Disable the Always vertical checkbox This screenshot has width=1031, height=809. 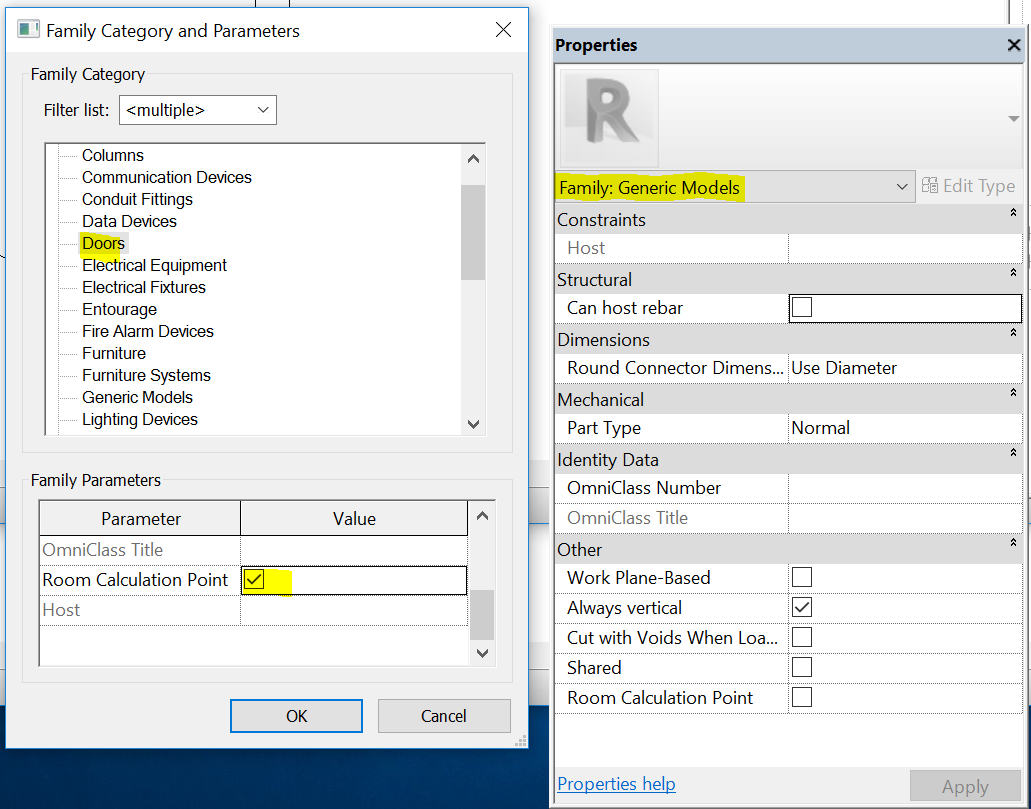(801, 607)
